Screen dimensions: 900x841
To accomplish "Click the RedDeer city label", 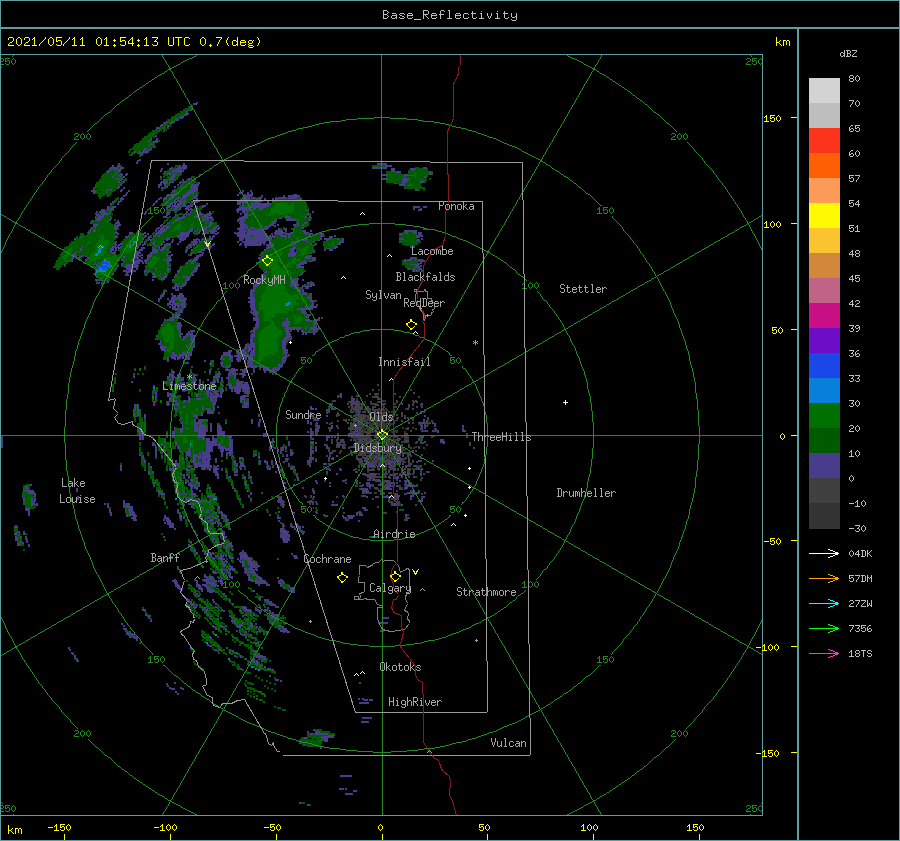I will (x=424, y=303).
